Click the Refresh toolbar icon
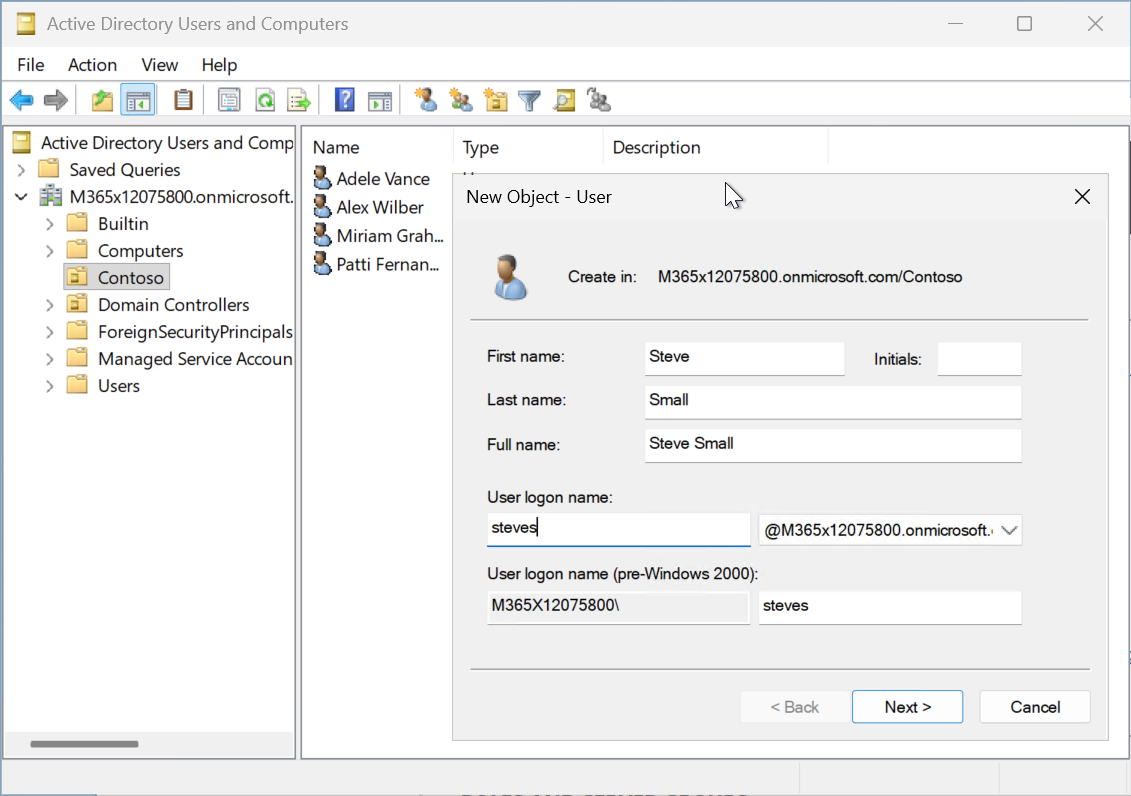This screenshot has height=796, width=1131. click(265, 100)
